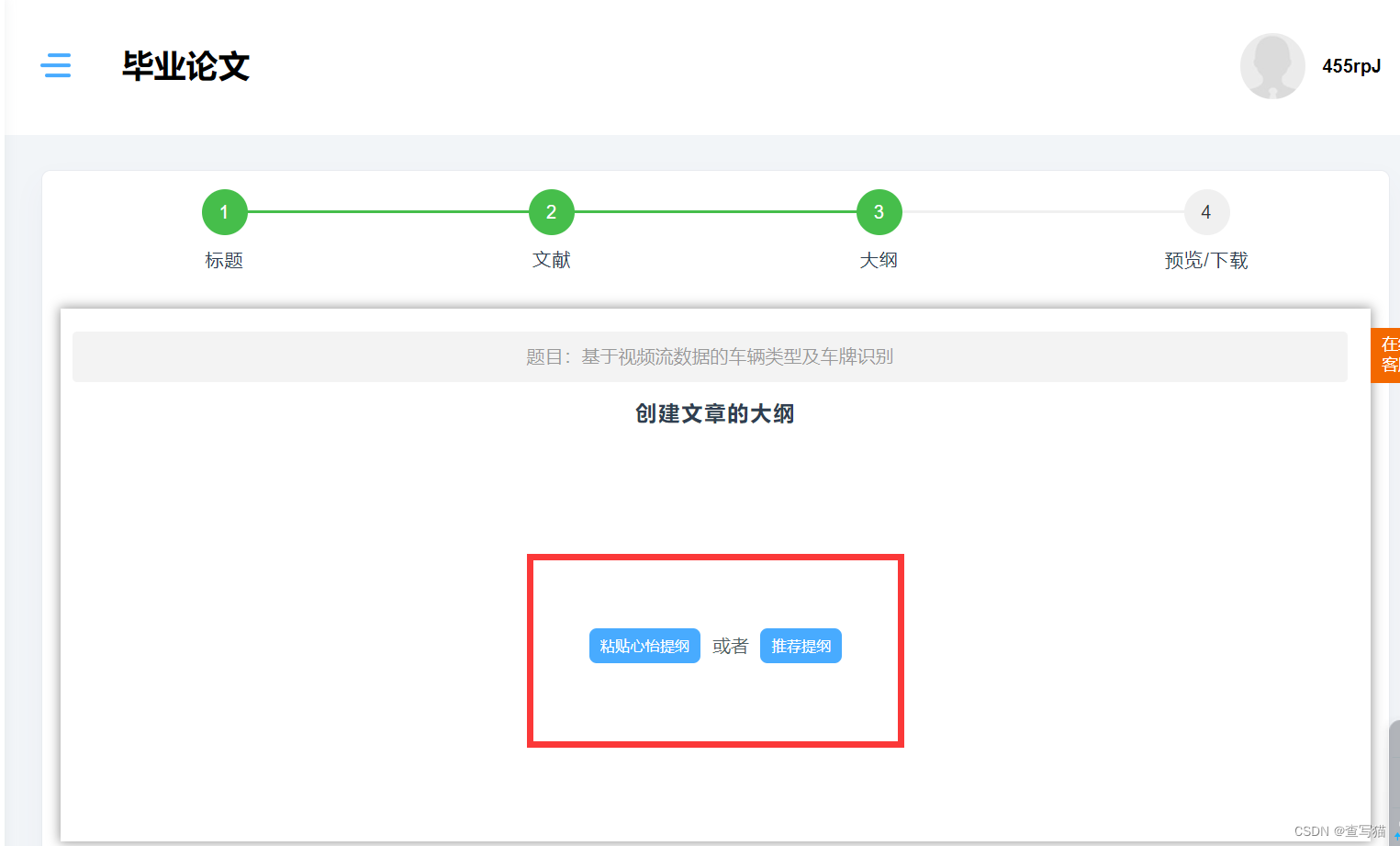Click the 毕业论文 page title
This screenshot has width=1400, height=846.
click(186, 66)
